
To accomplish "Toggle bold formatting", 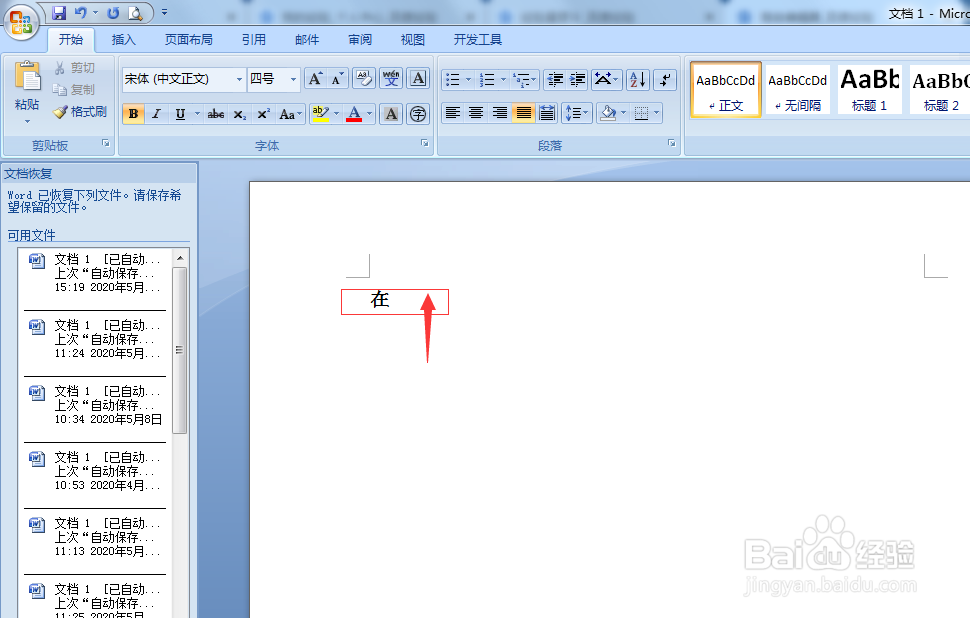I will (133, 114).
